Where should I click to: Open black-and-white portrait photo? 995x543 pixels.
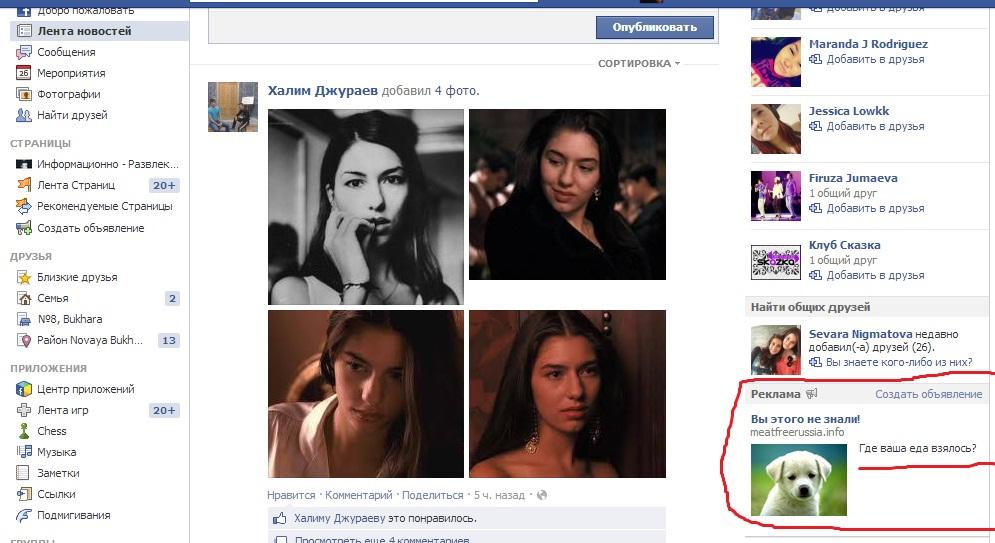[x=366, y=207]
